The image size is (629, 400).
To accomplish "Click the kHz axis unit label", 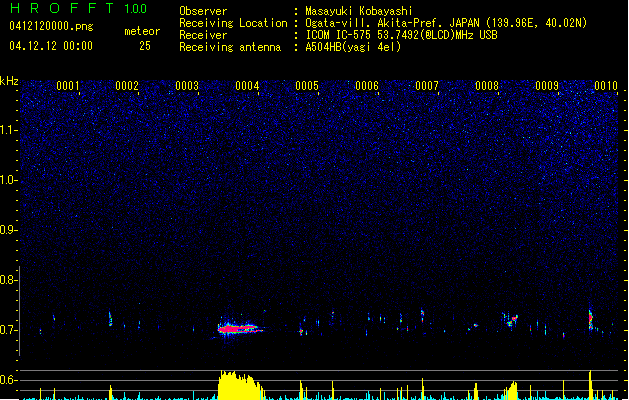I will pyautogui.click(x=9, y=81).
